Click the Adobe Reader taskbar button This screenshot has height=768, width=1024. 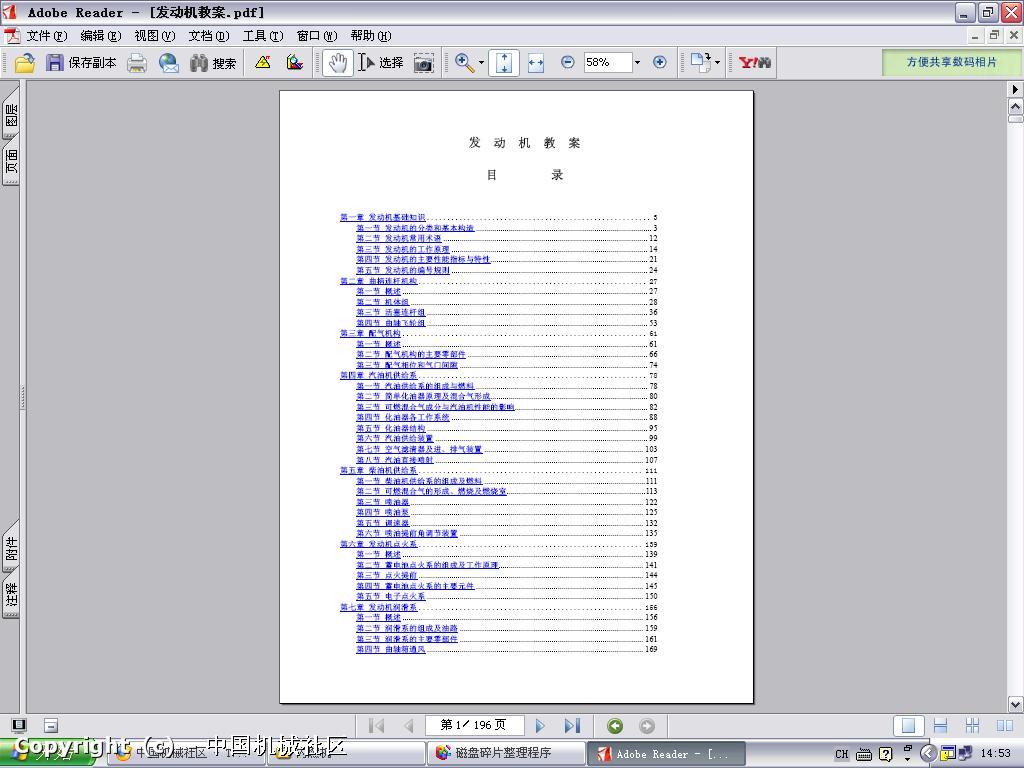point(665,754)
